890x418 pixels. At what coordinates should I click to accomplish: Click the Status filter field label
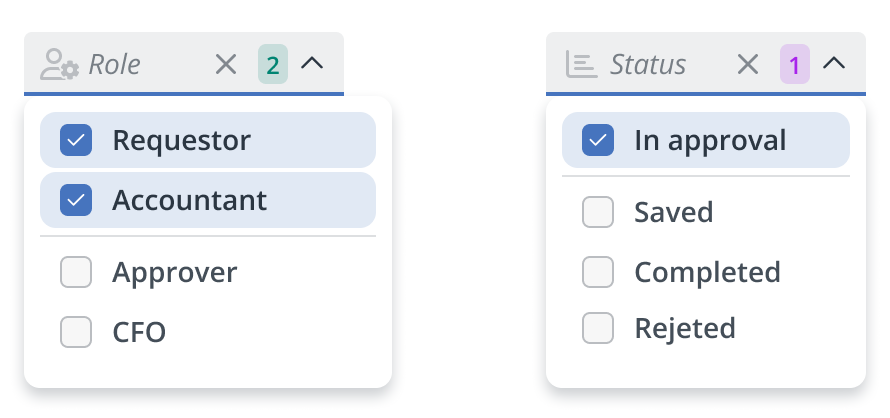(x=648, y=65)
